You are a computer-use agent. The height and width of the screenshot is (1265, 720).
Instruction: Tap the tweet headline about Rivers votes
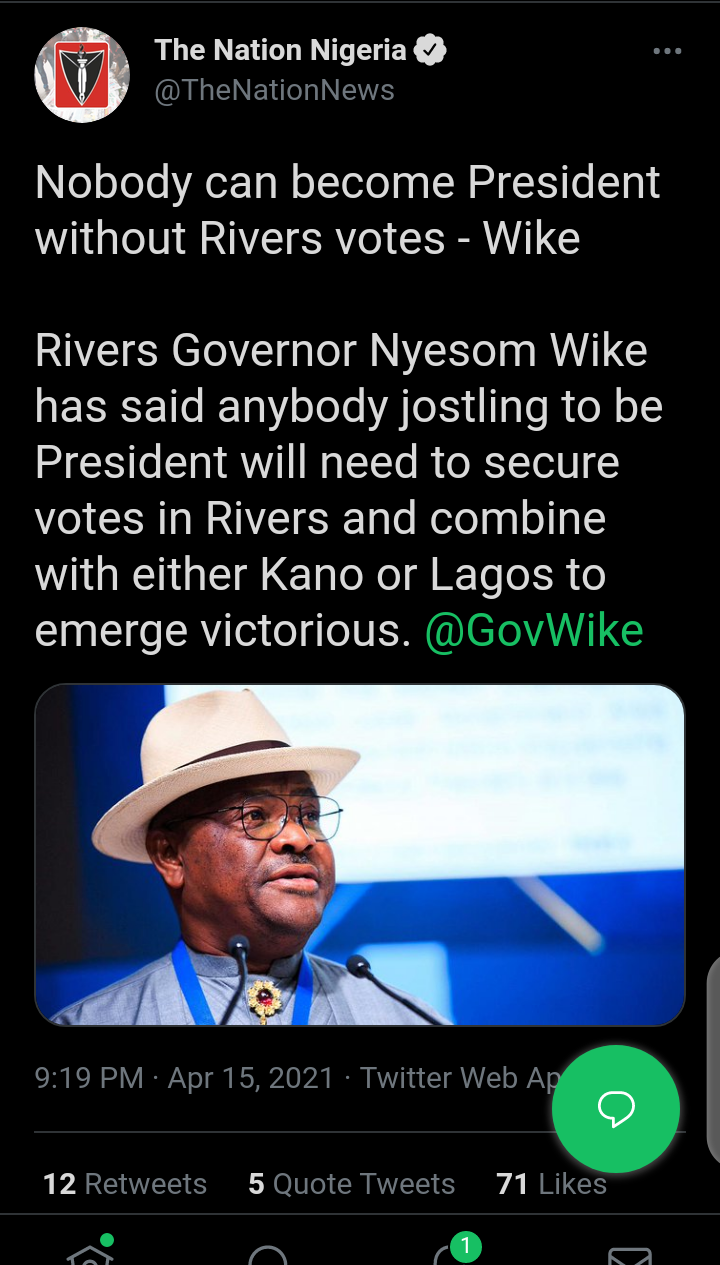coord(348,211)
